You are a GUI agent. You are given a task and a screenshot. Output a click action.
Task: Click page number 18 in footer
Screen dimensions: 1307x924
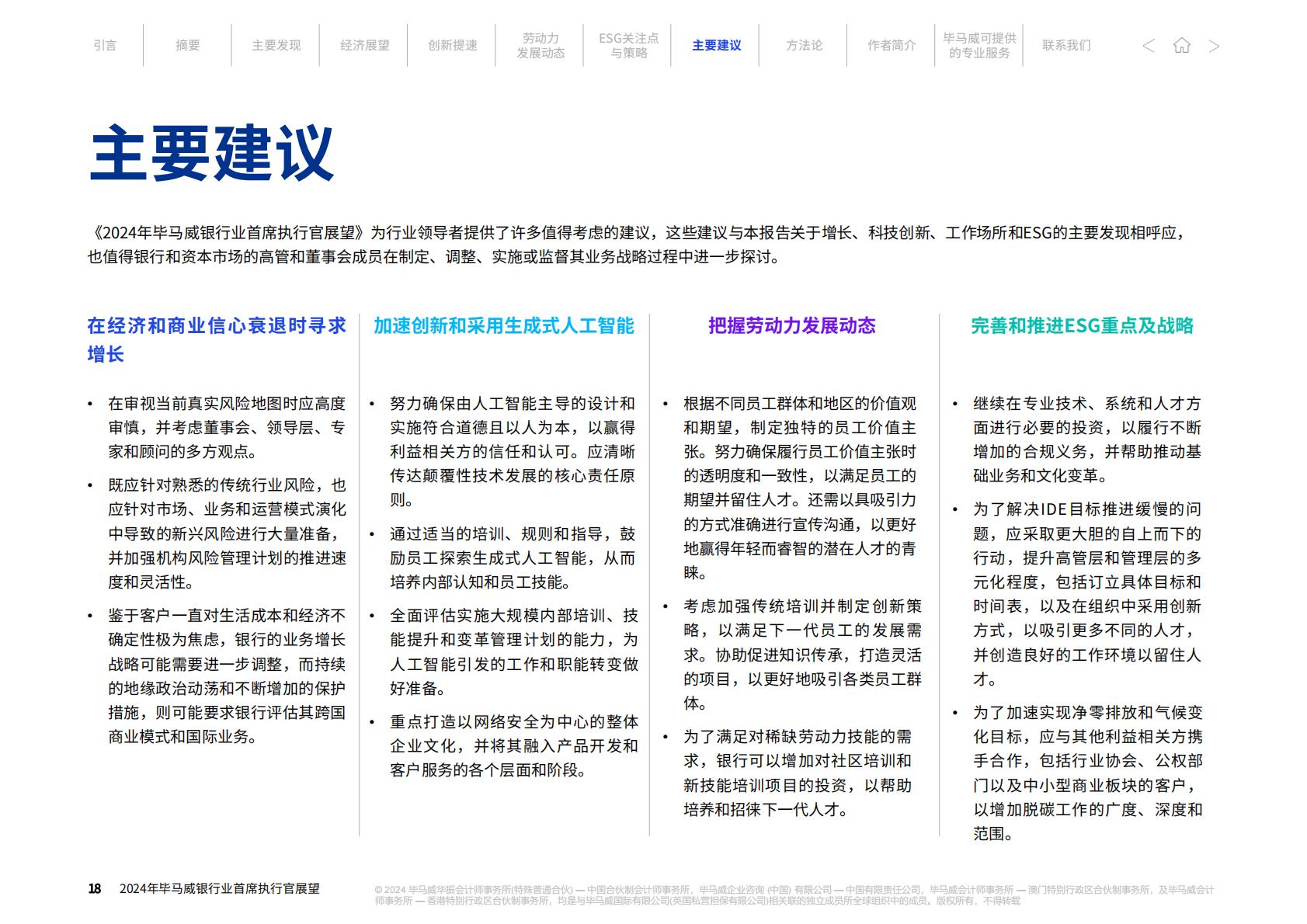[x=95, y=888]
